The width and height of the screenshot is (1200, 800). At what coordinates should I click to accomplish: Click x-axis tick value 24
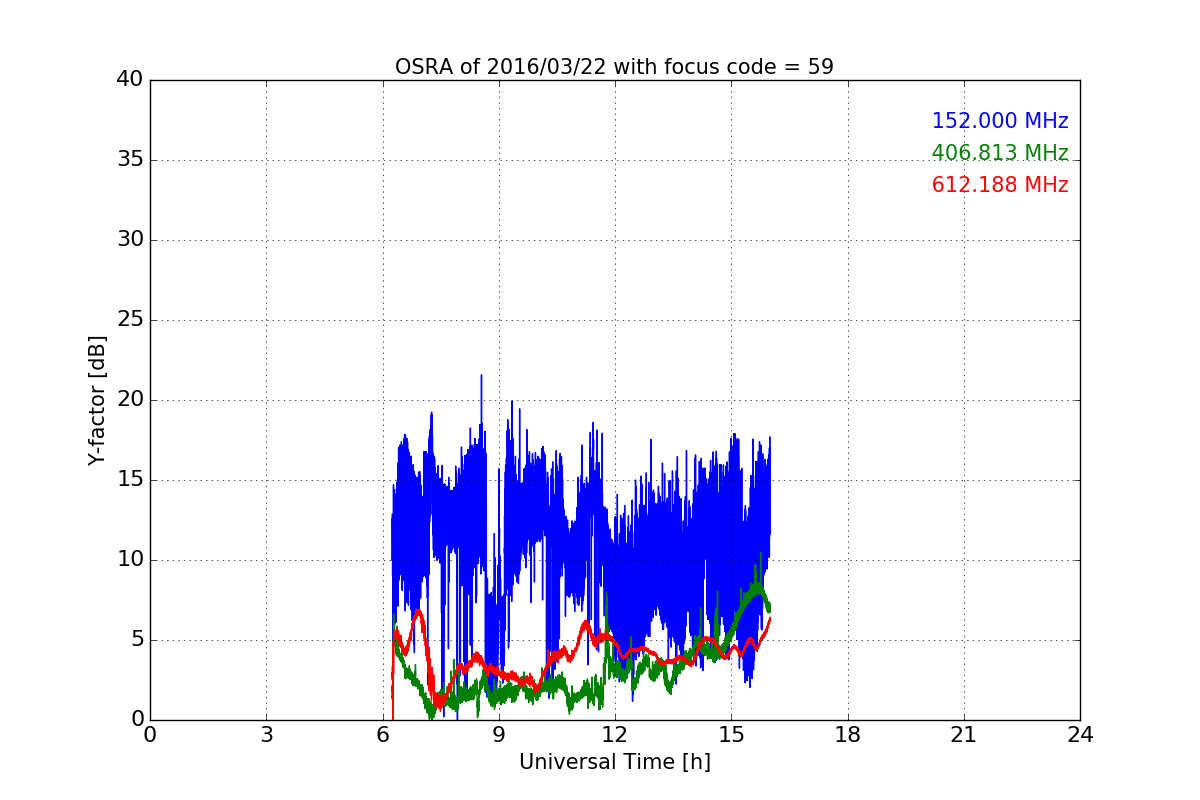click(1080, 735)
